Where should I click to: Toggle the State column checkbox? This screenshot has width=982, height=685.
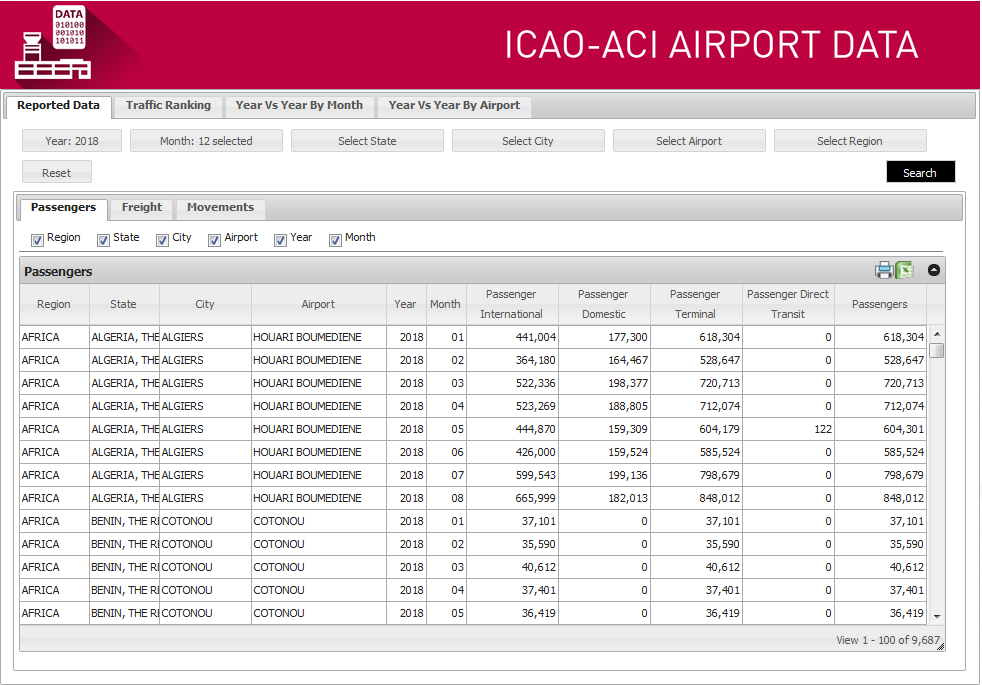pyautogui.click(x=103, y=240)
